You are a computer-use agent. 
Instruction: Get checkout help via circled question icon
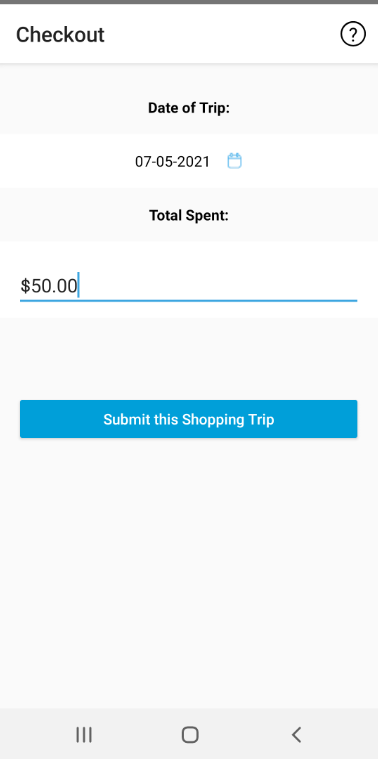[x=352, y=35]
